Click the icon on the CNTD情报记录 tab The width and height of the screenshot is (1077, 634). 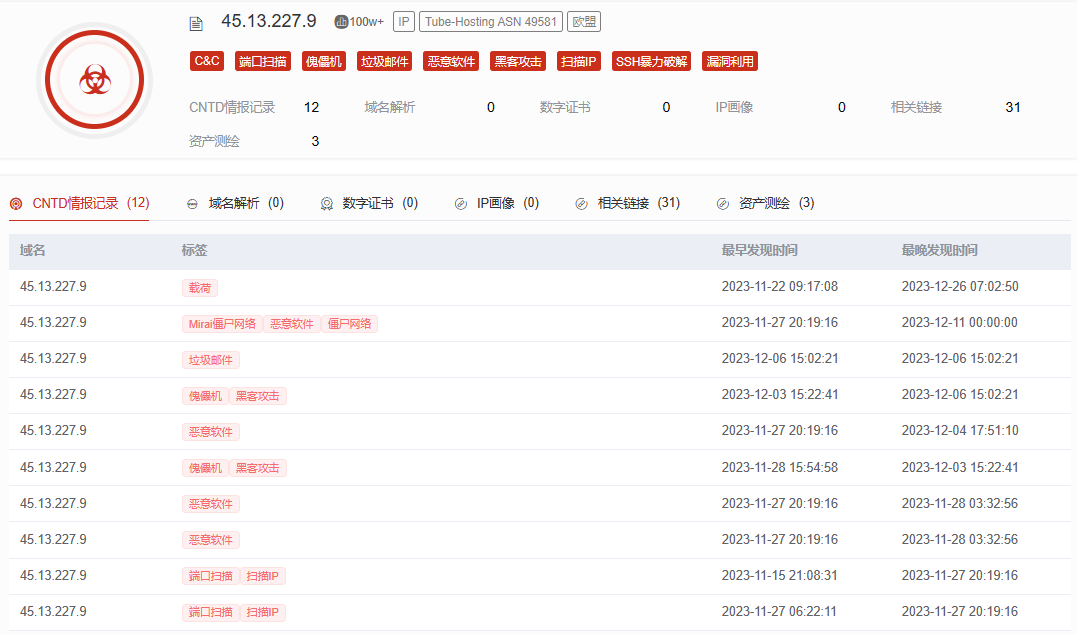[16, 204]
